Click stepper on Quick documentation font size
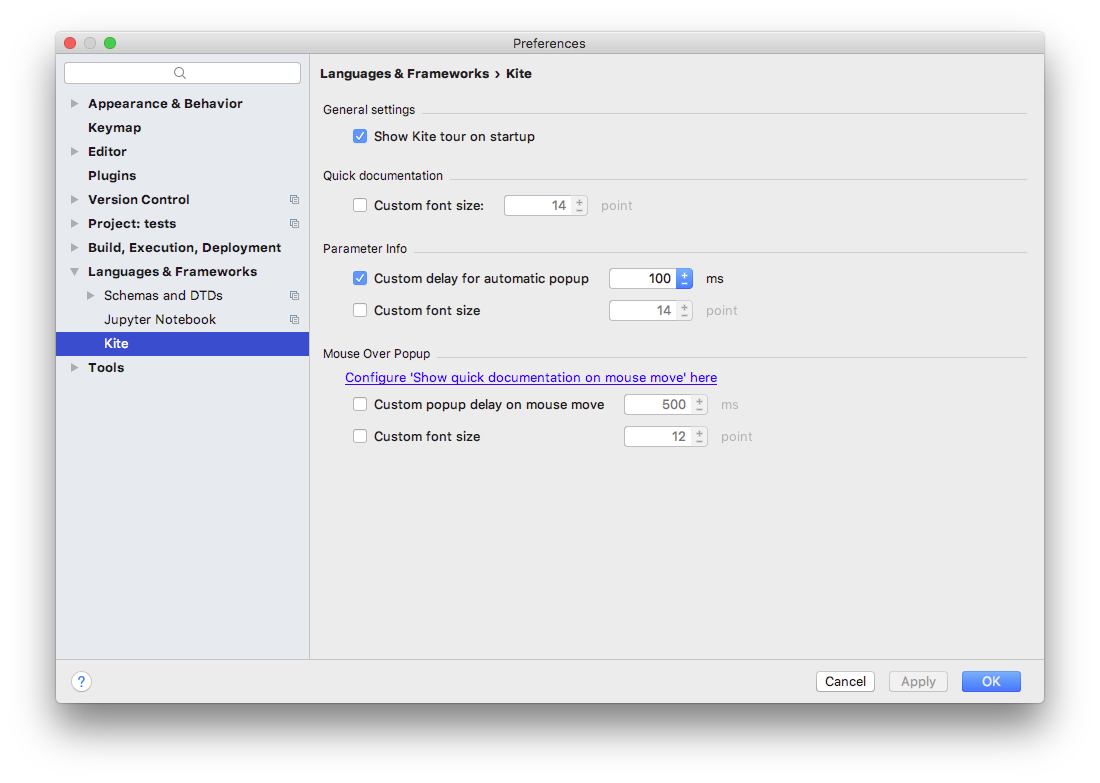Viewport: 1100px width, 783px height. pos(579,206)
